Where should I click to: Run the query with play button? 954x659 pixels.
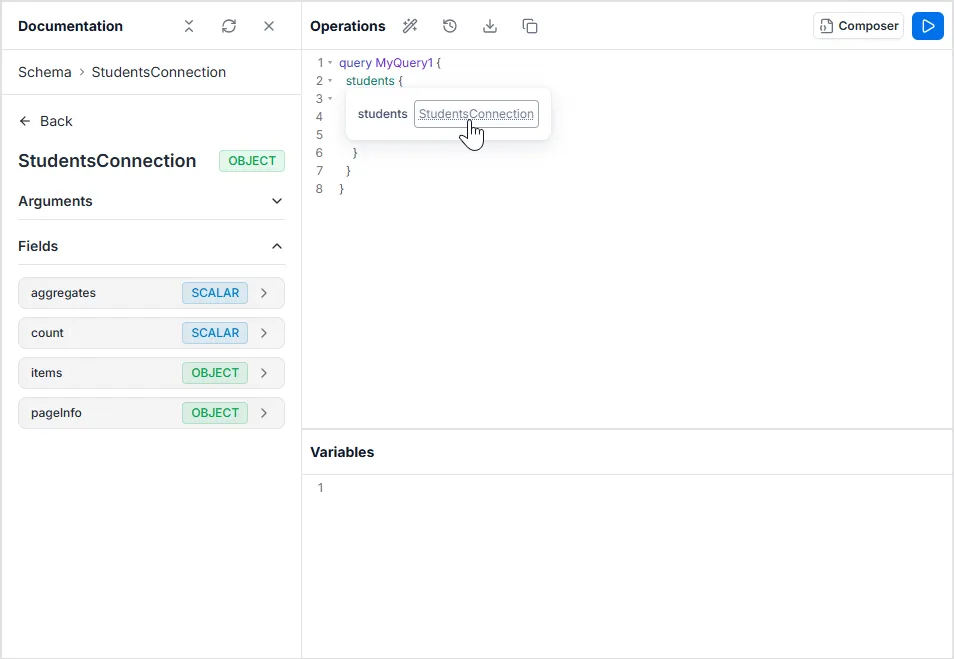(928, 26)
